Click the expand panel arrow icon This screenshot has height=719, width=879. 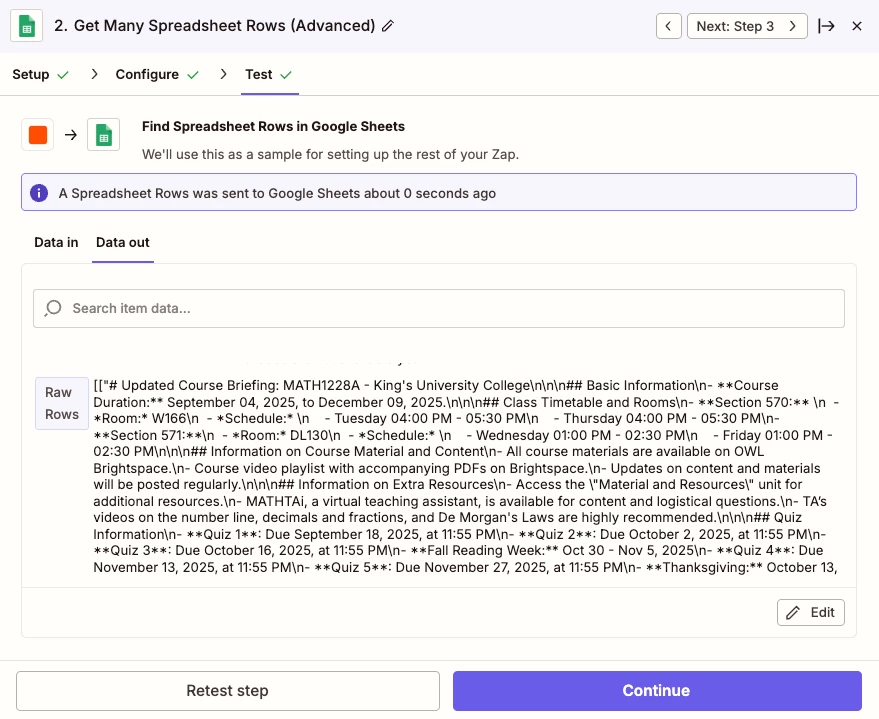(x=826, y=26)
